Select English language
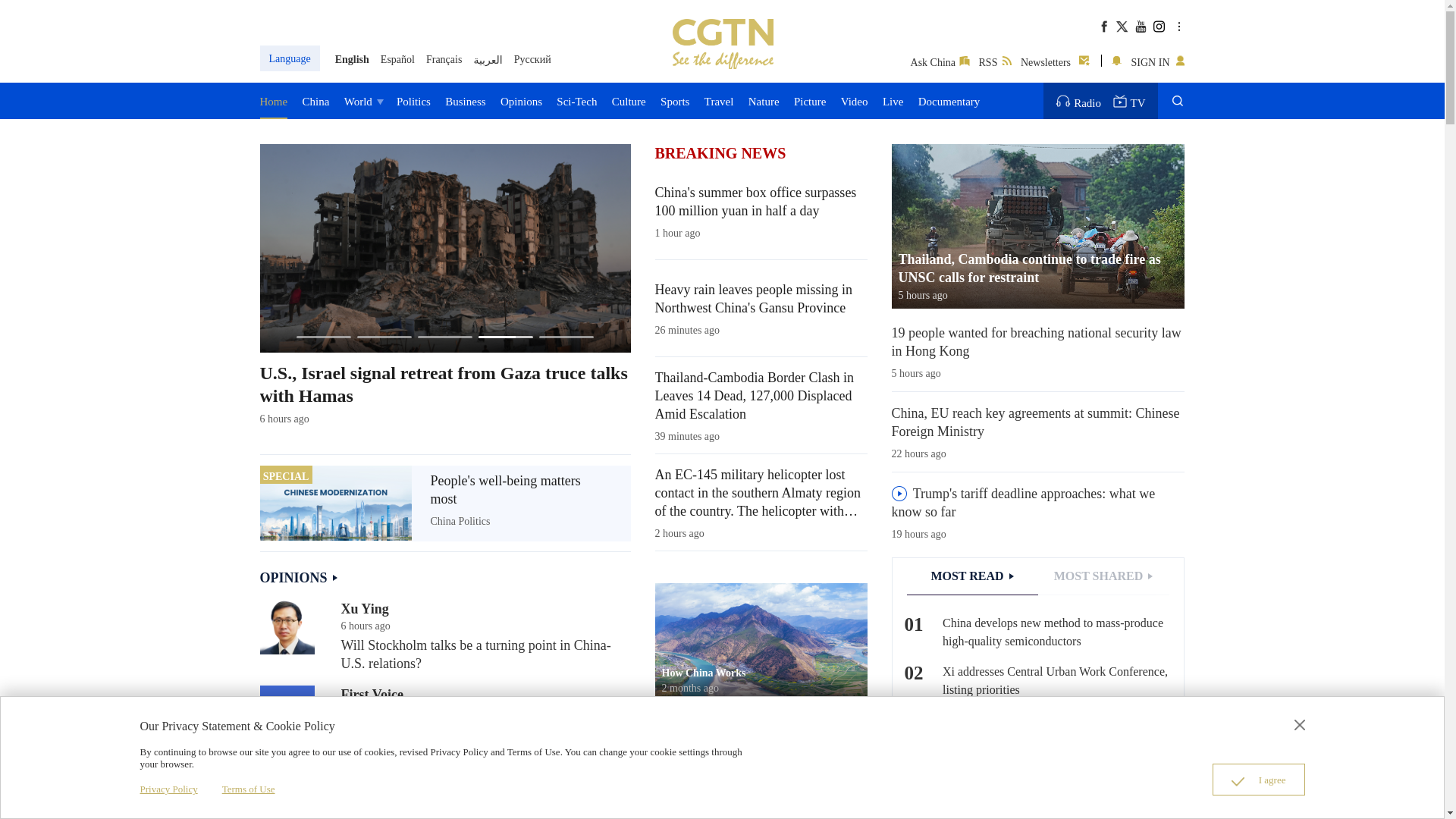Viewport: 1456px width, 819px height. pos(352,59)
